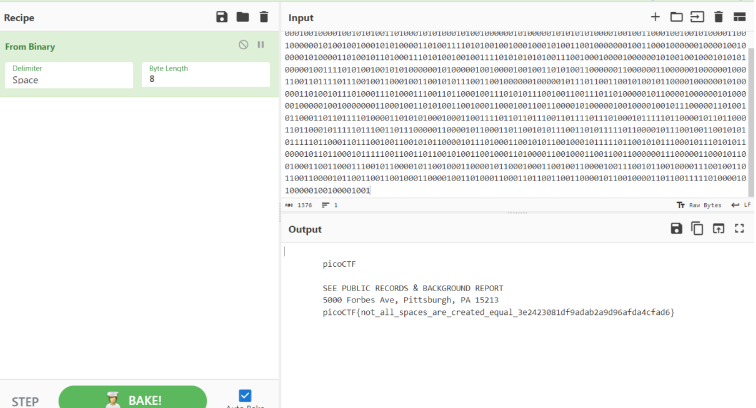Save output to file
The height and width of the screenshot is (408, 756).
click(x=676, y=229)
